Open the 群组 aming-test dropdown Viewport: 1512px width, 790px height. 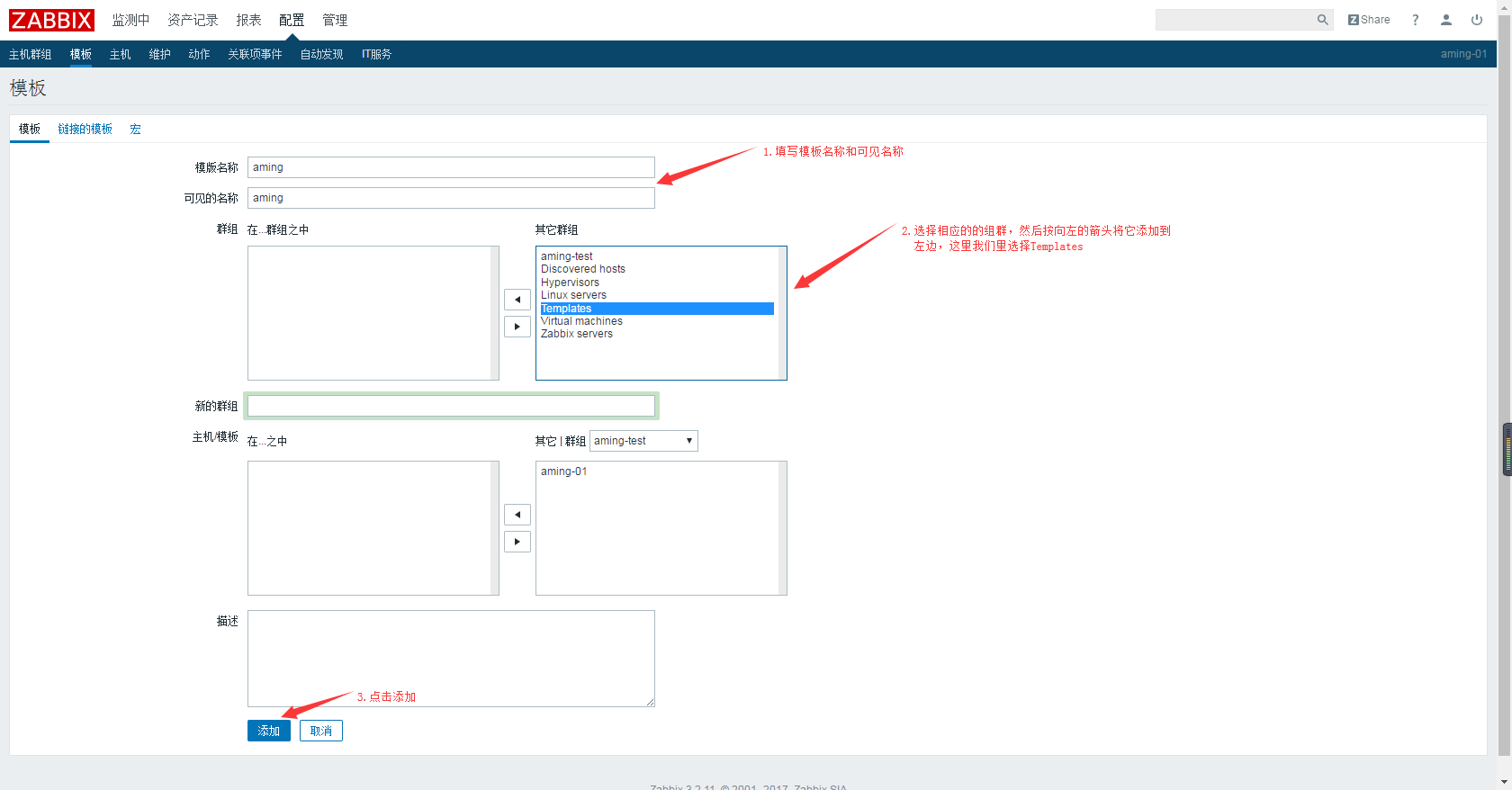coord(643,441)
